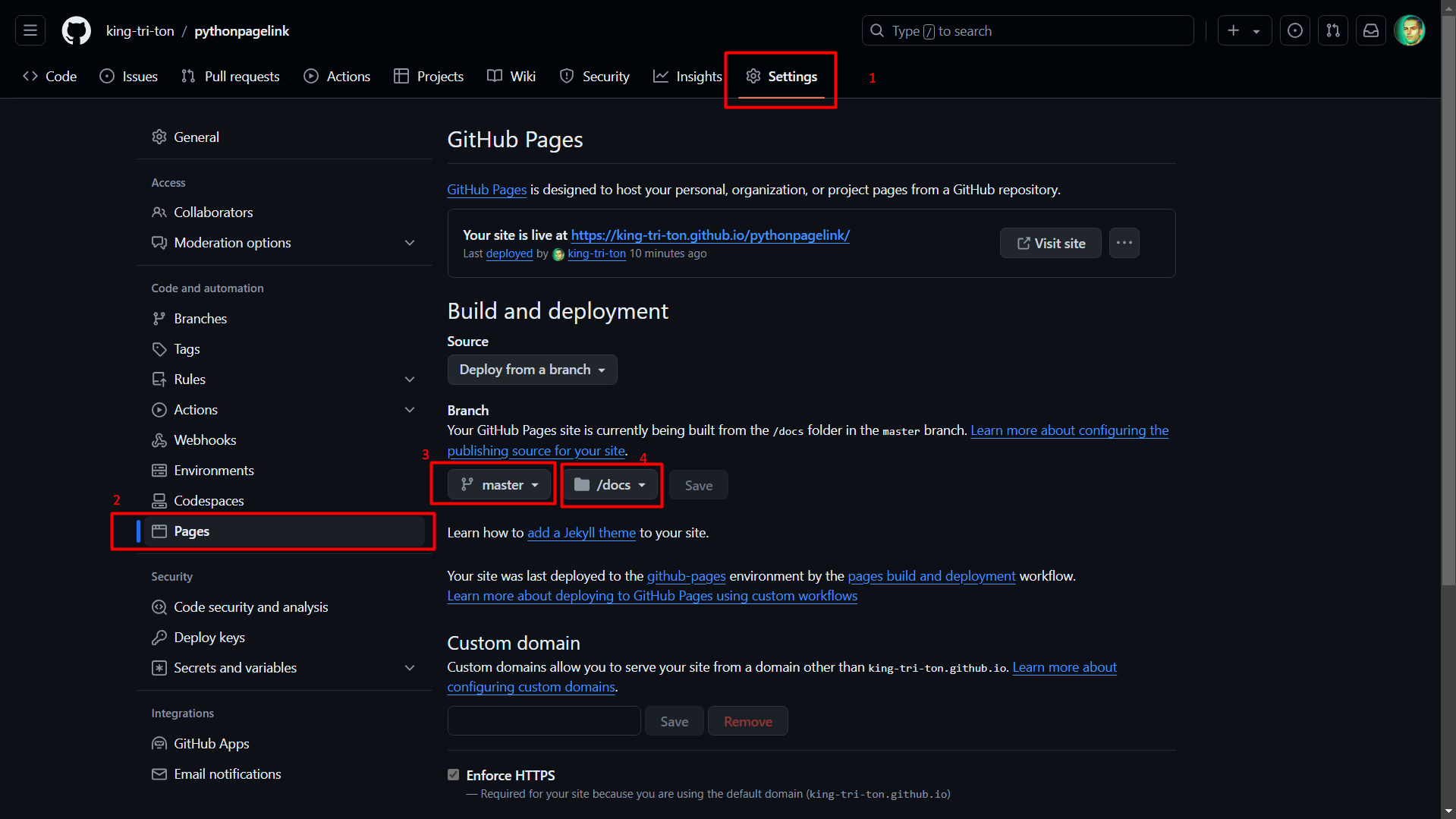Click the sidebar Actions play icon

point(159,410)
